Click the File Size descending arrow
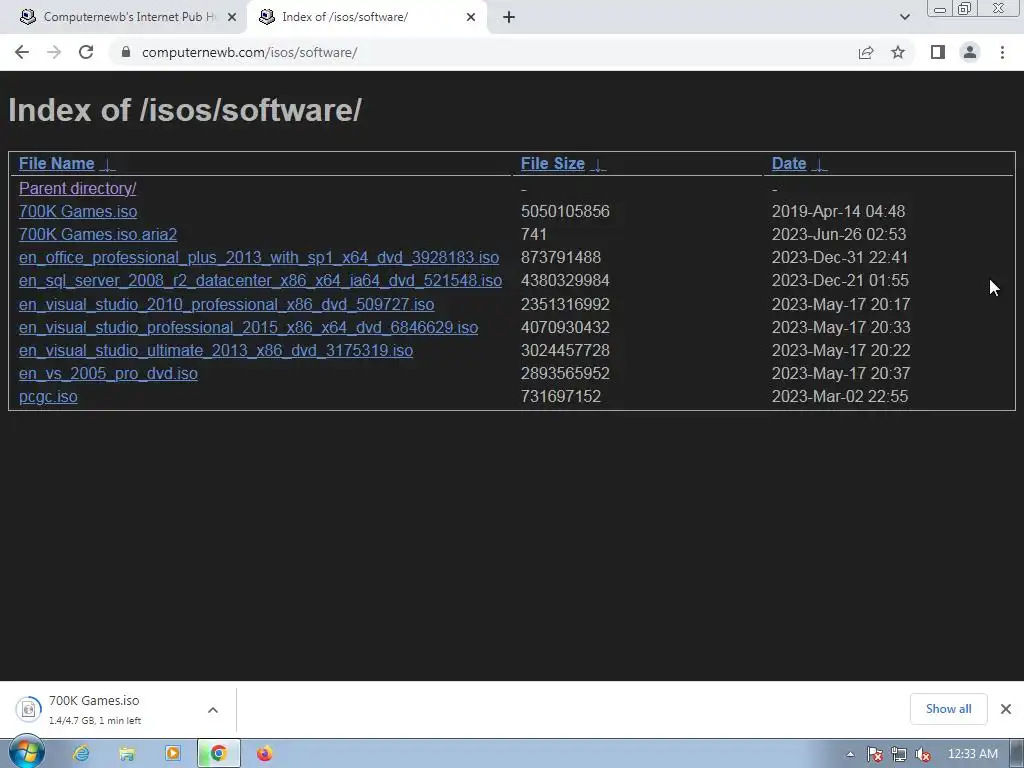The image size is (1024, 768). coord(598,165)
